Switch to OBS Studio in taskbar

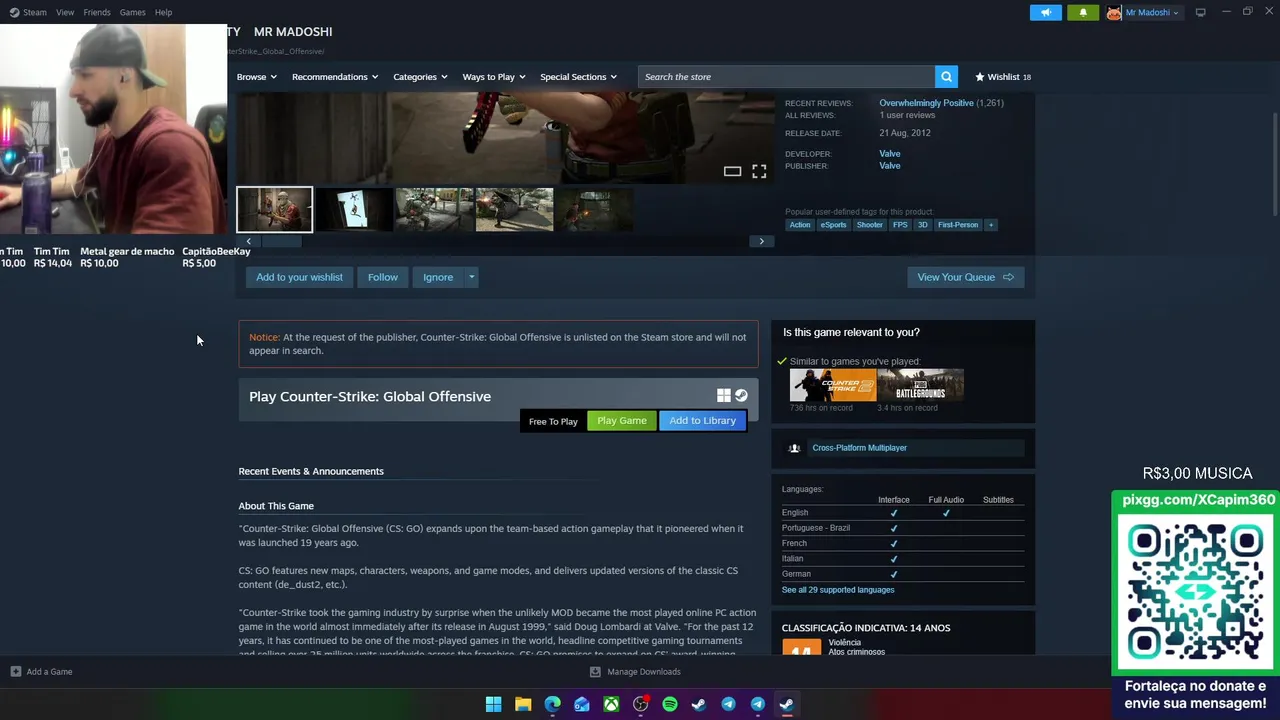pos(641,704)
